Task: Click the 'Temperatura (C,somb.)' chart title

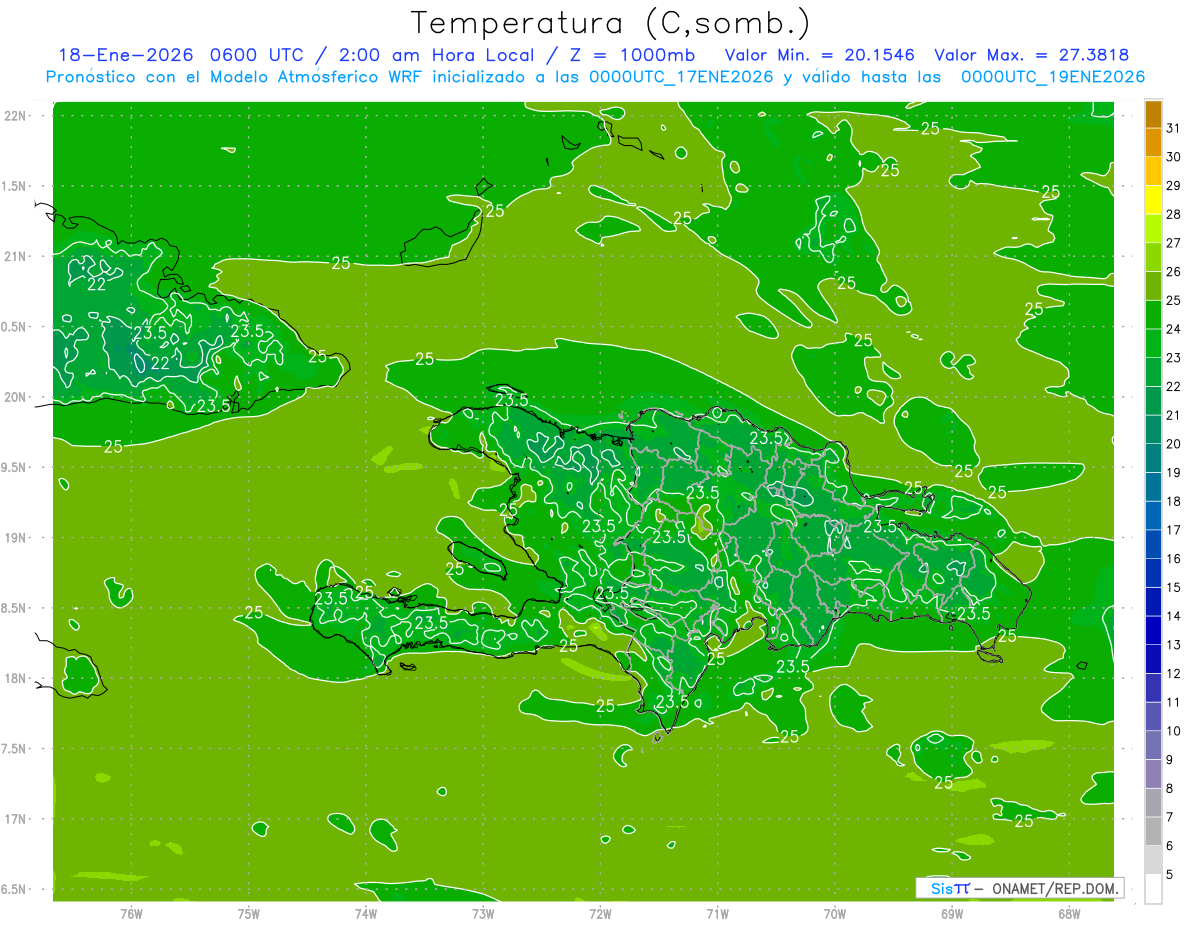Action: 611,23
